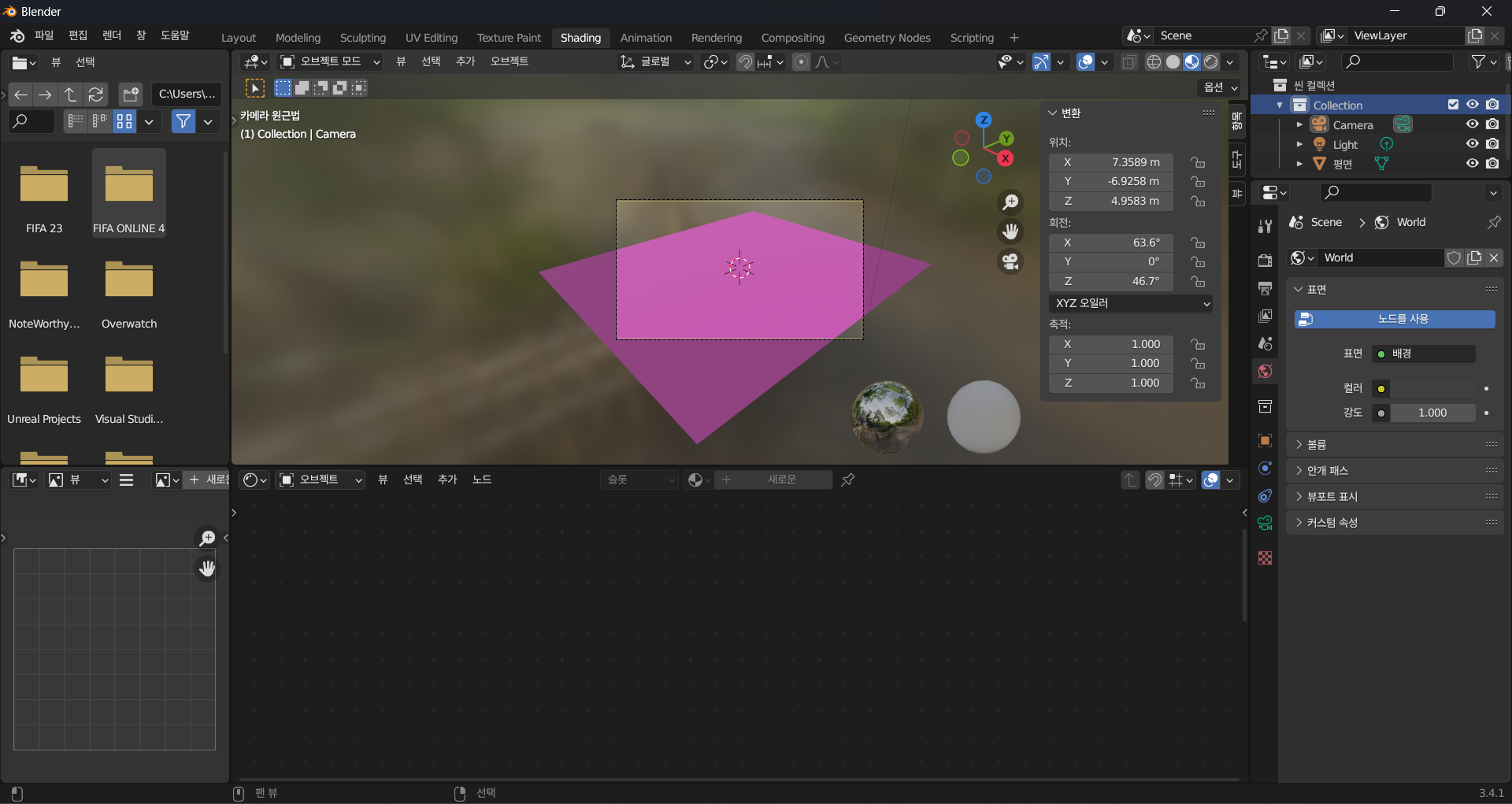Switch to UV Editing workspace tab
1512x804 pixels.
click(431, 38)
